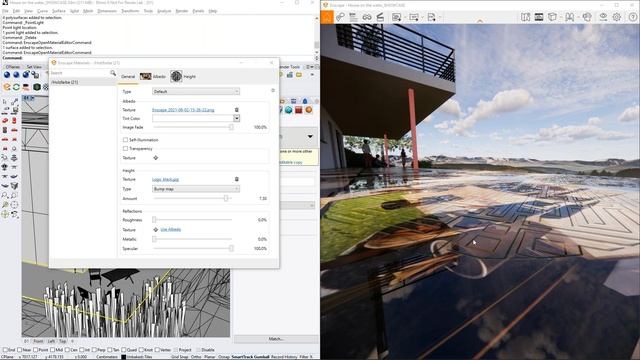The height and width of the screenshot is (360, 640).
Task: Open the material Type Default dropdown
Action: tap(196, 91)
